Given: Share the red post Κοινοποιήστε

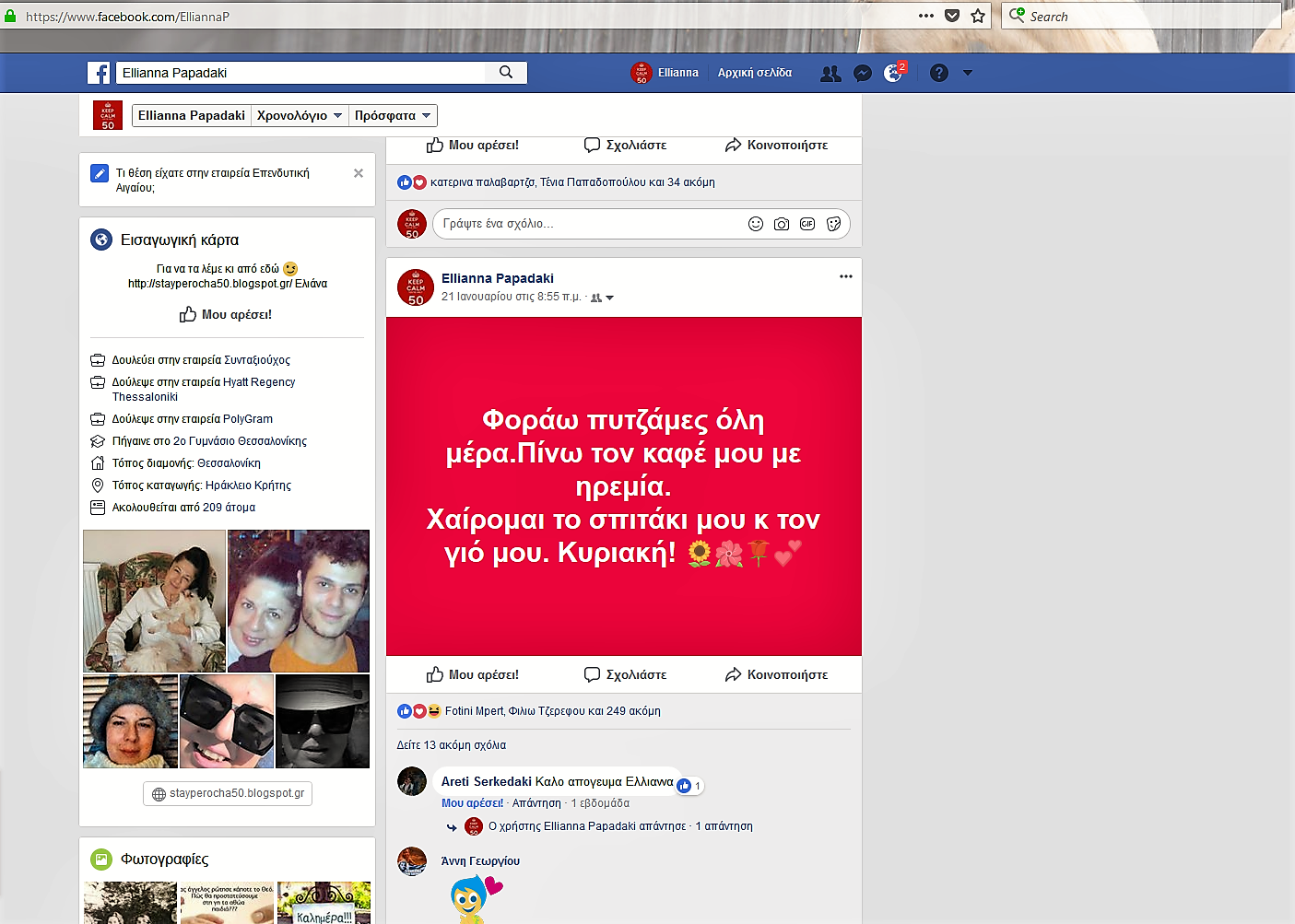Looking at the screenshot, I should (776, 674).
